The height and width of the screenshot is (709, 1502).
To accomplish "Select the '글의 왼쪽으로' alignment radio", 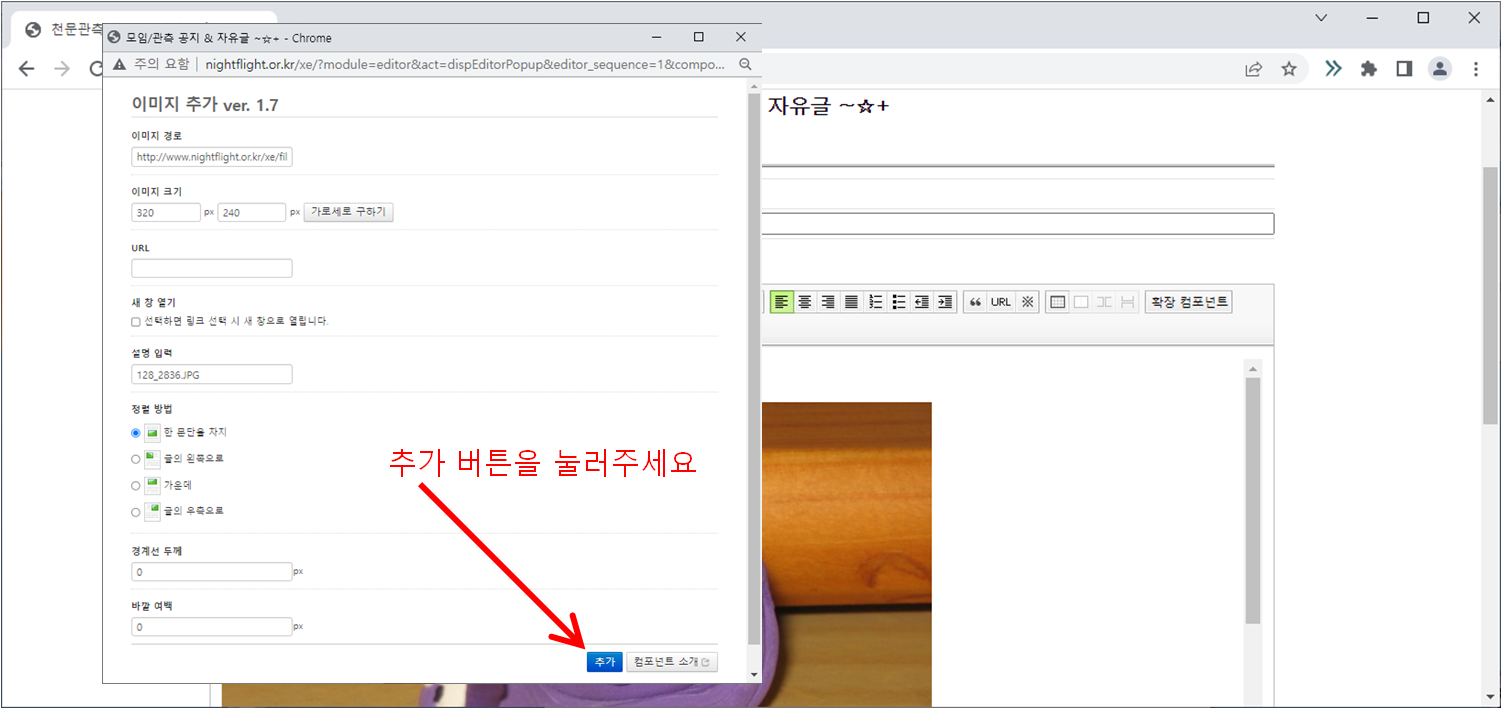I will point(136,459).
